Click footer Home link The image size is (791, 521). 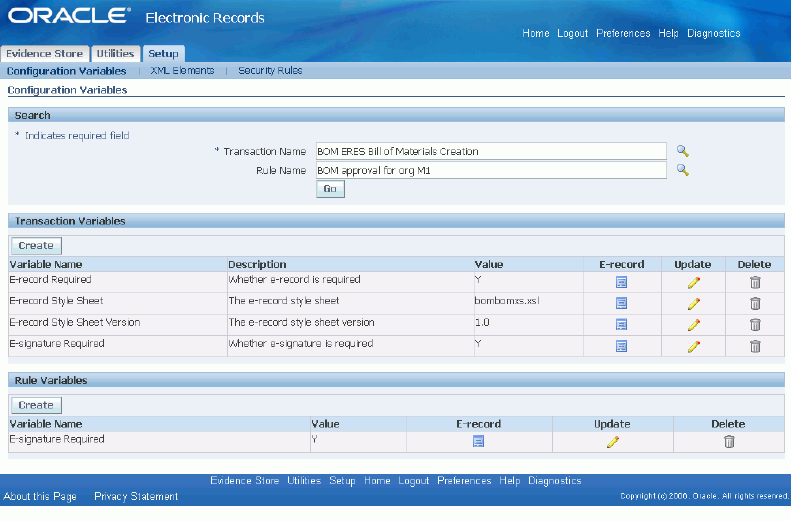click(377, 481)
